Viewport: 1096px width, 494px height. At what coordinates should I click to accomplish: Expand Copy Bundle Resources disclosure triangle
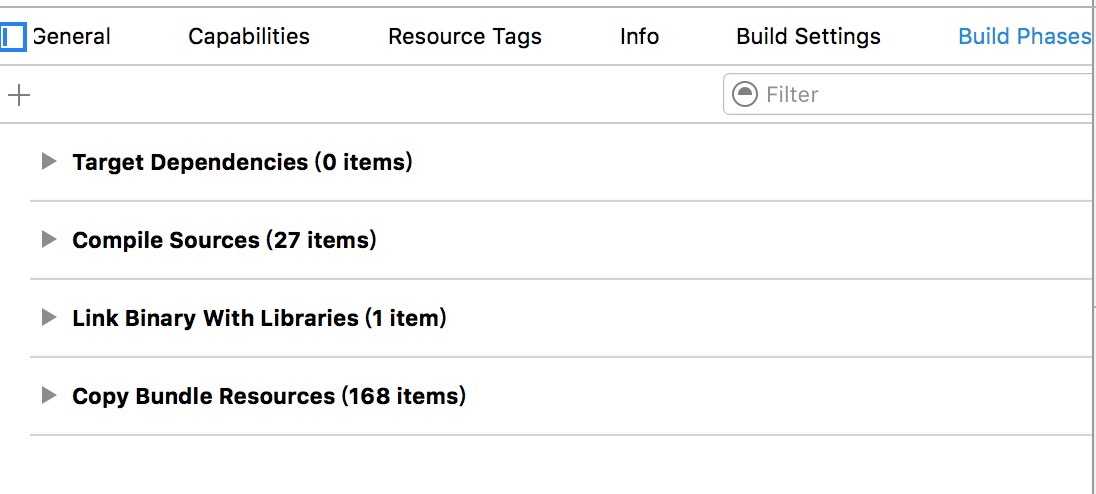pyautogui.click(x=48, y=396)
